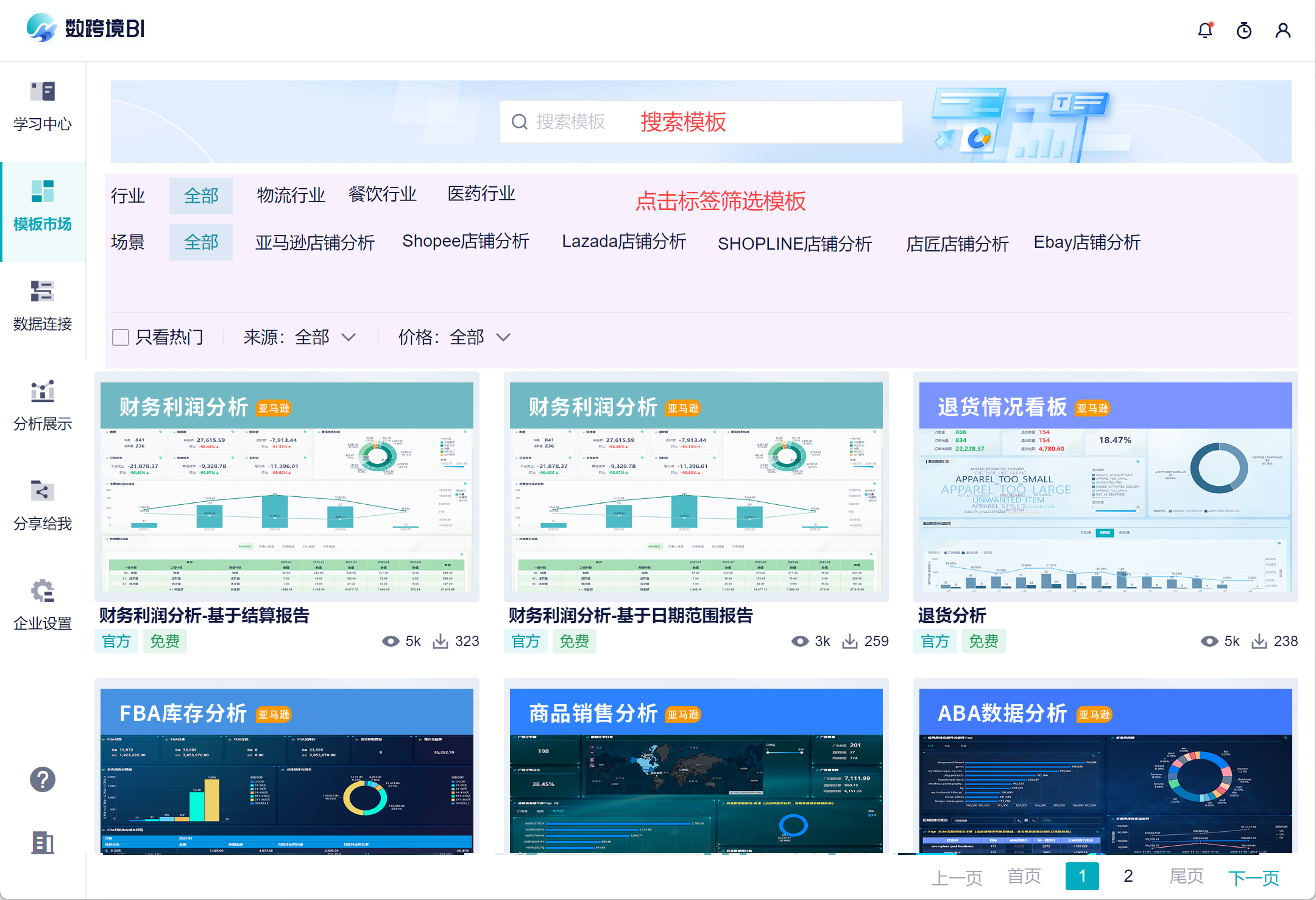Click the help question mark icon
1316x900 pixels.
tap(43, 779)
